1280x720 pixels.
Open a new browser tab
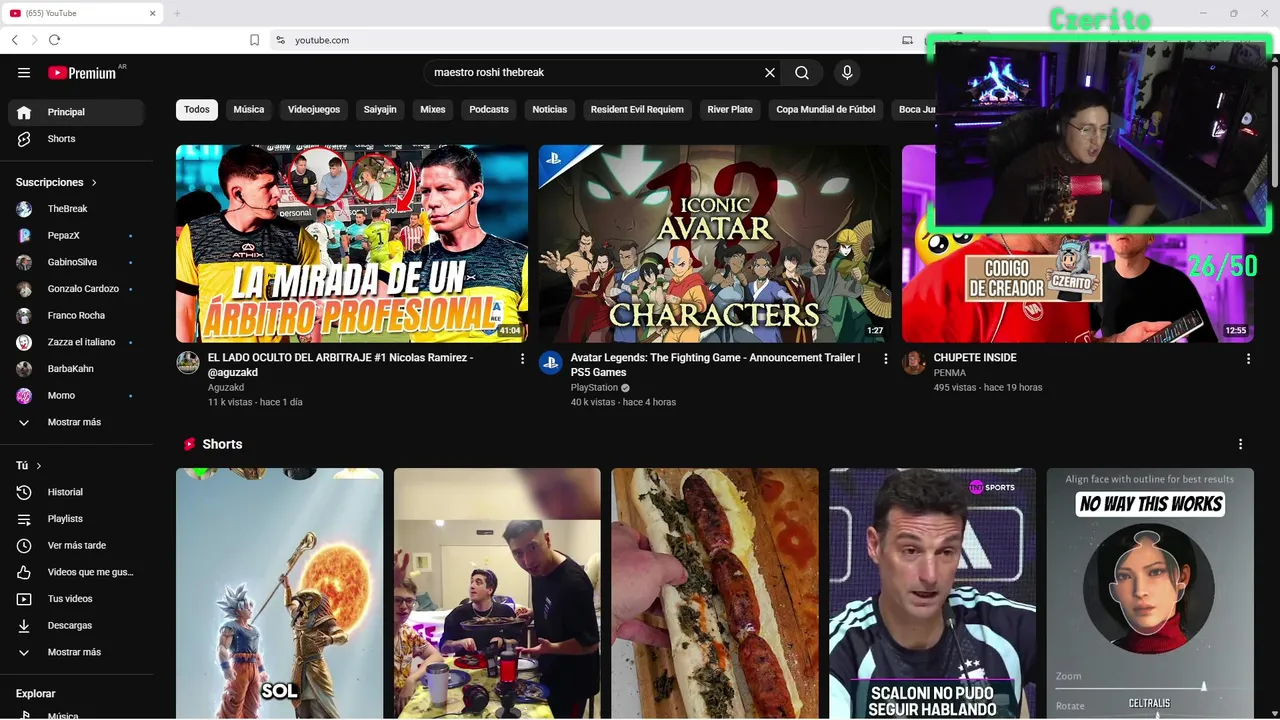(177, 13)
